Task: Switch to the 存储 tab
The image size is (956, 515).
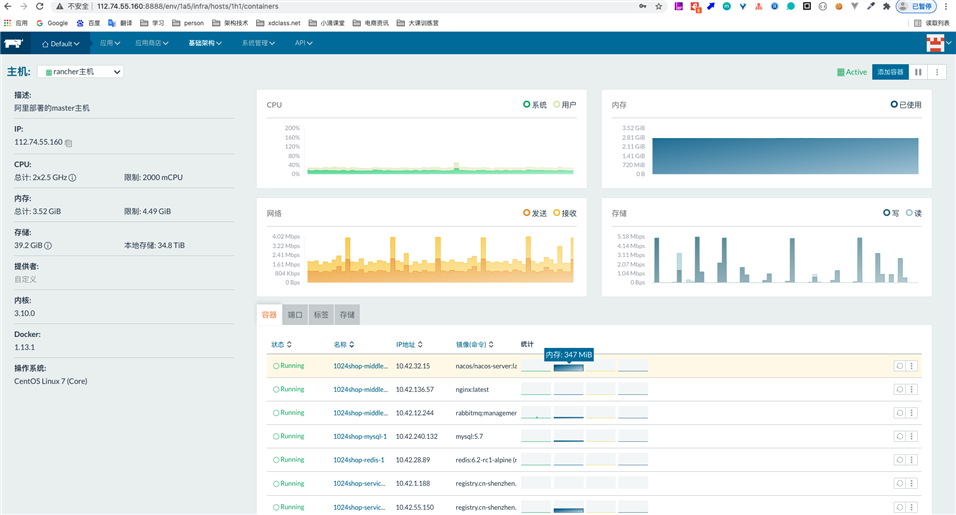Action: click(x=347, y=315)
